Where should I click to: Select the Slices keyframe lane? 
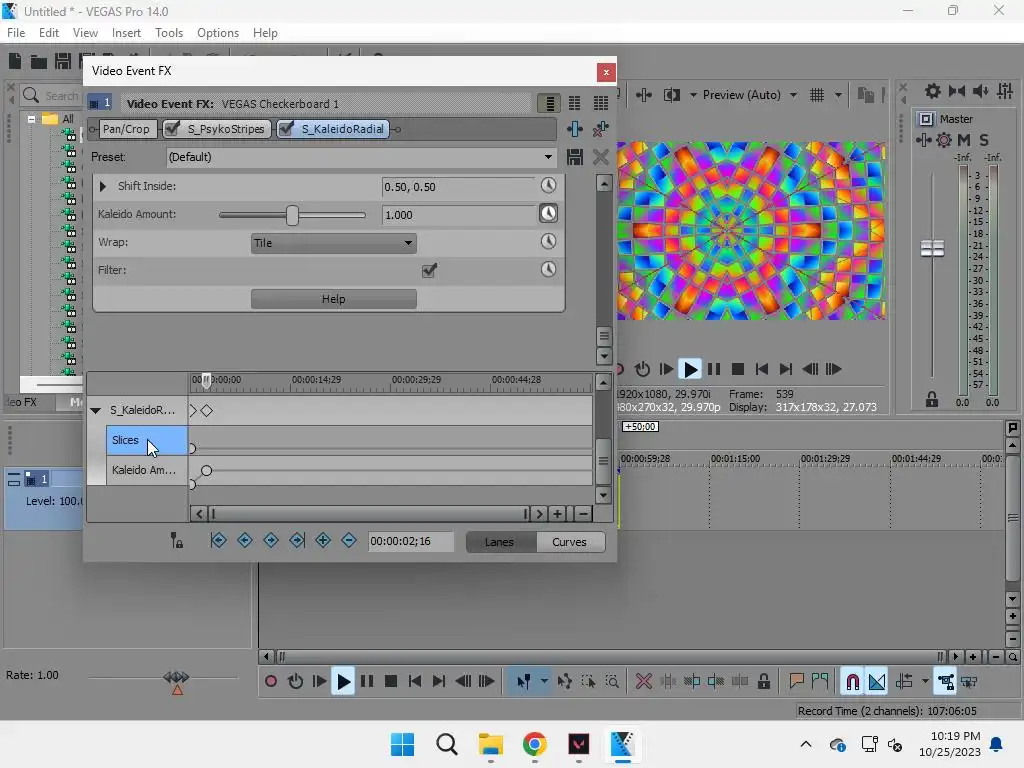click(x=147, y=440)
